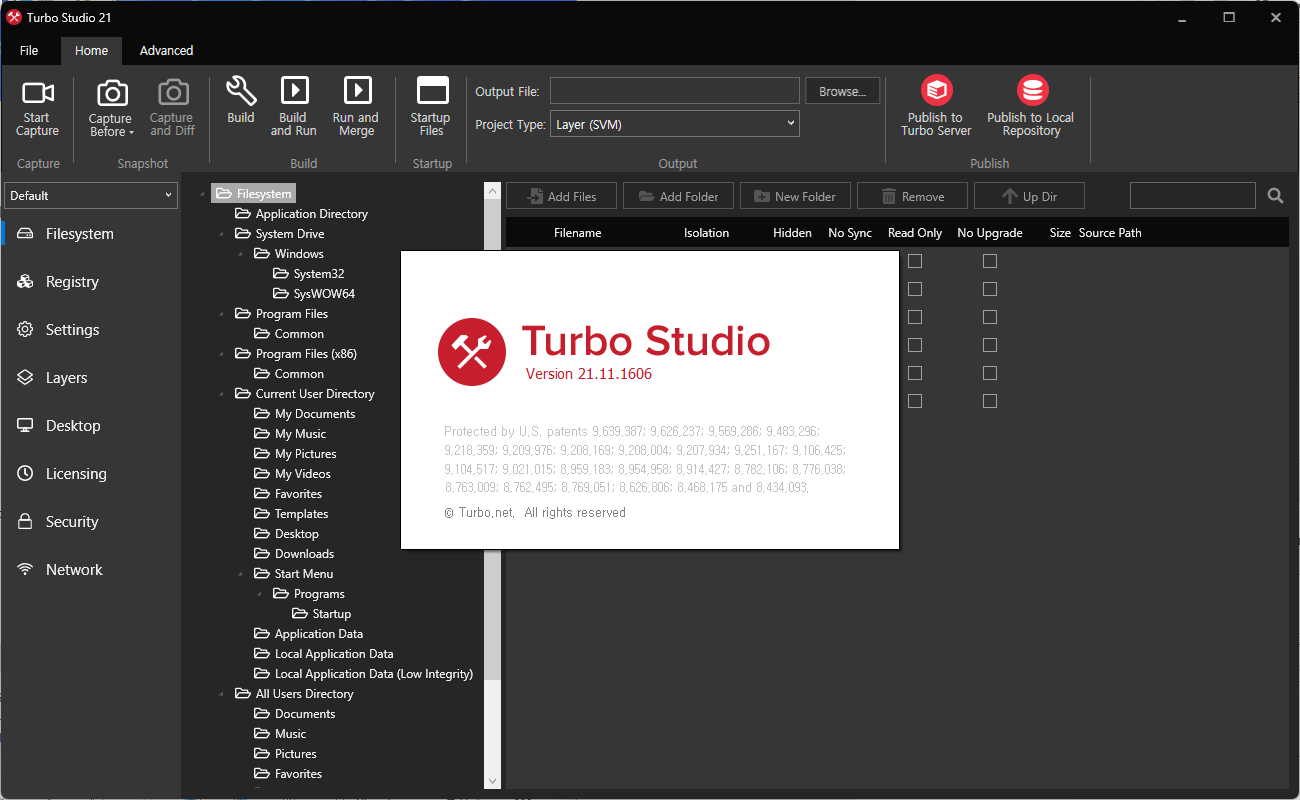The image size is (1300, 800).
Task: Open the Default configuration dropdown
Action: click(x=91, y=195)
